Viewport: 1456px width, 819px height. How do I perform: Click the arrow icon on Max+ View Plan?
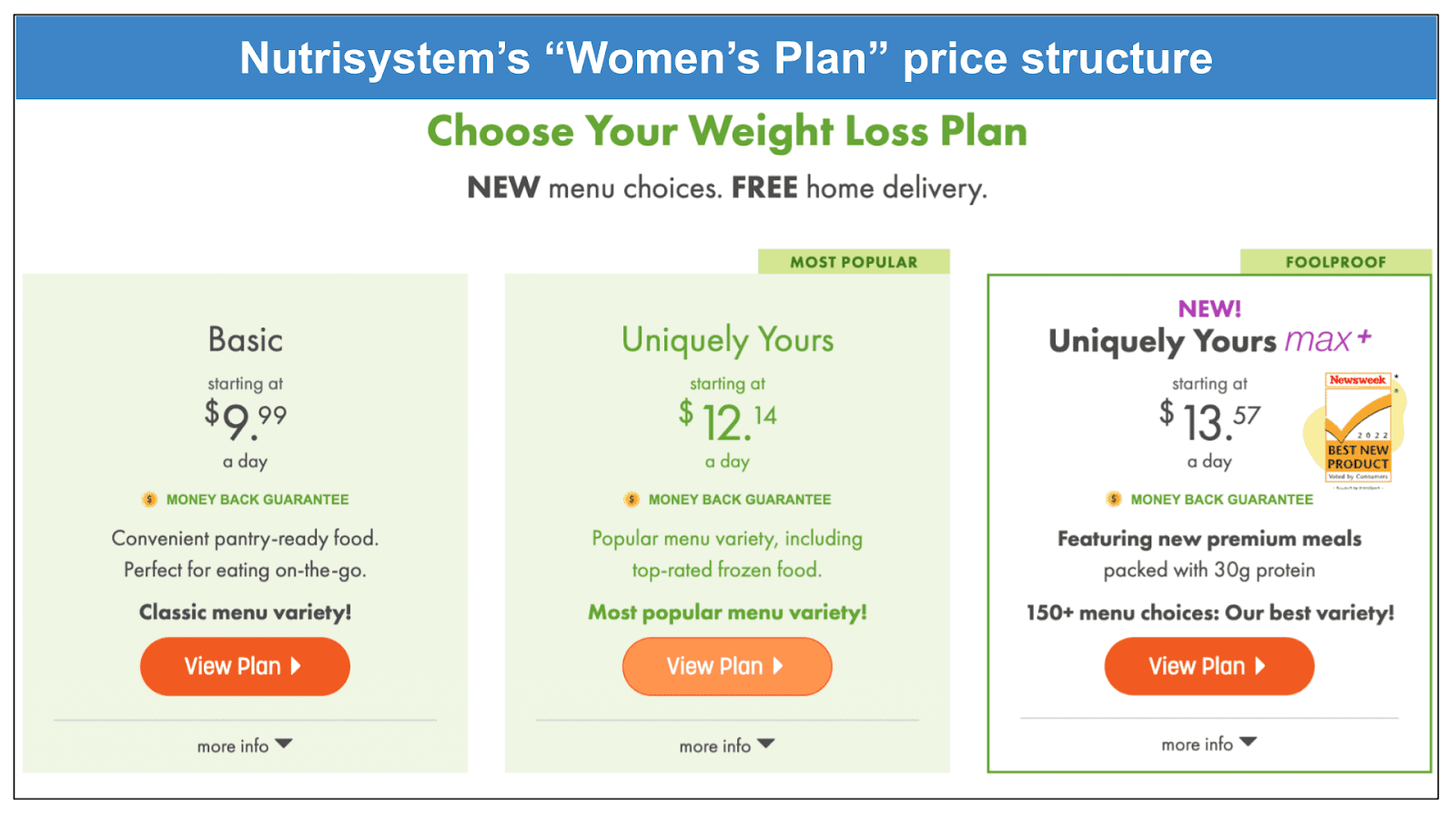[x=1260, y=666]
